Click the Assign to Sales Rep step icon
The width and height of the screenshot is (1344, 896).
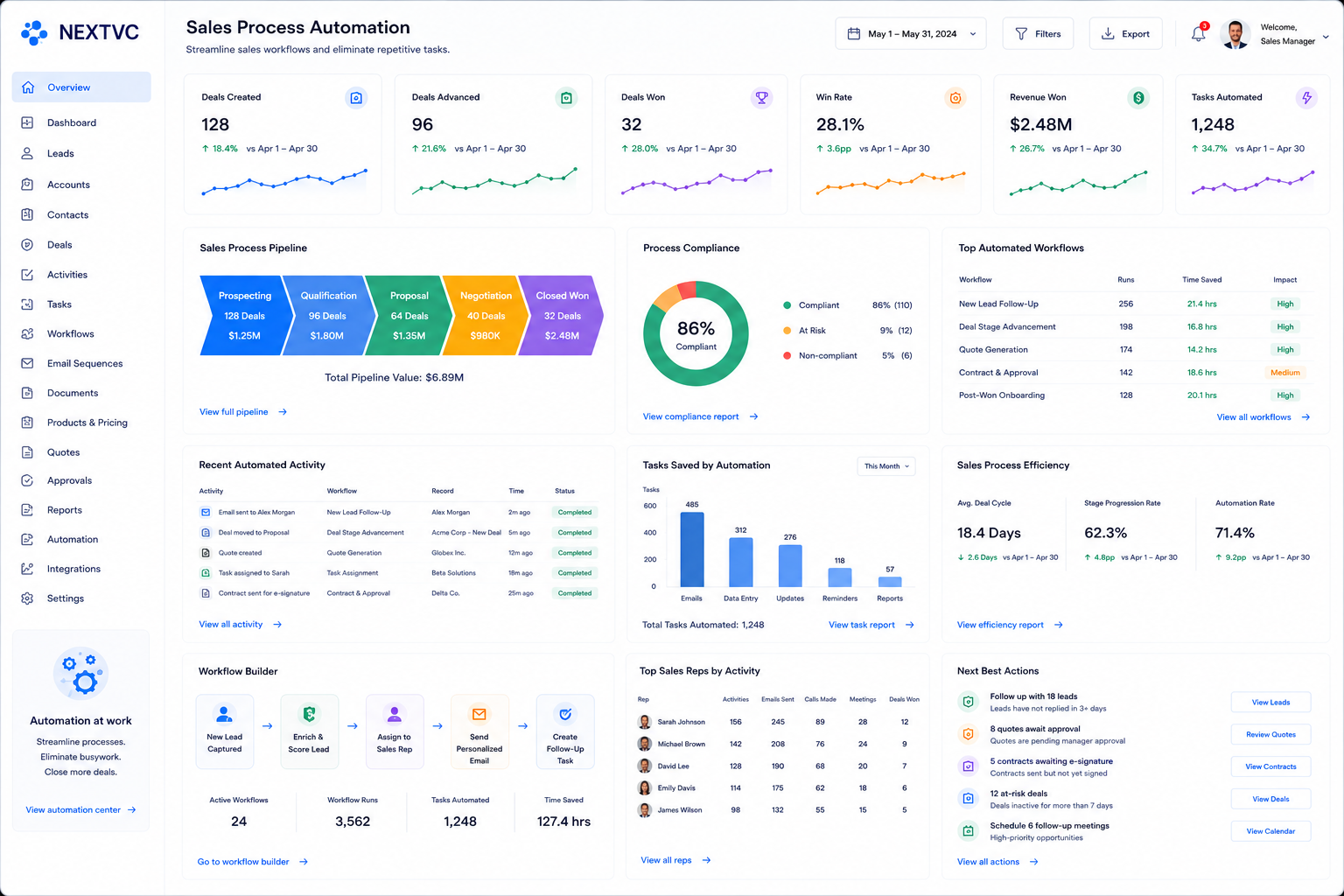395,714
